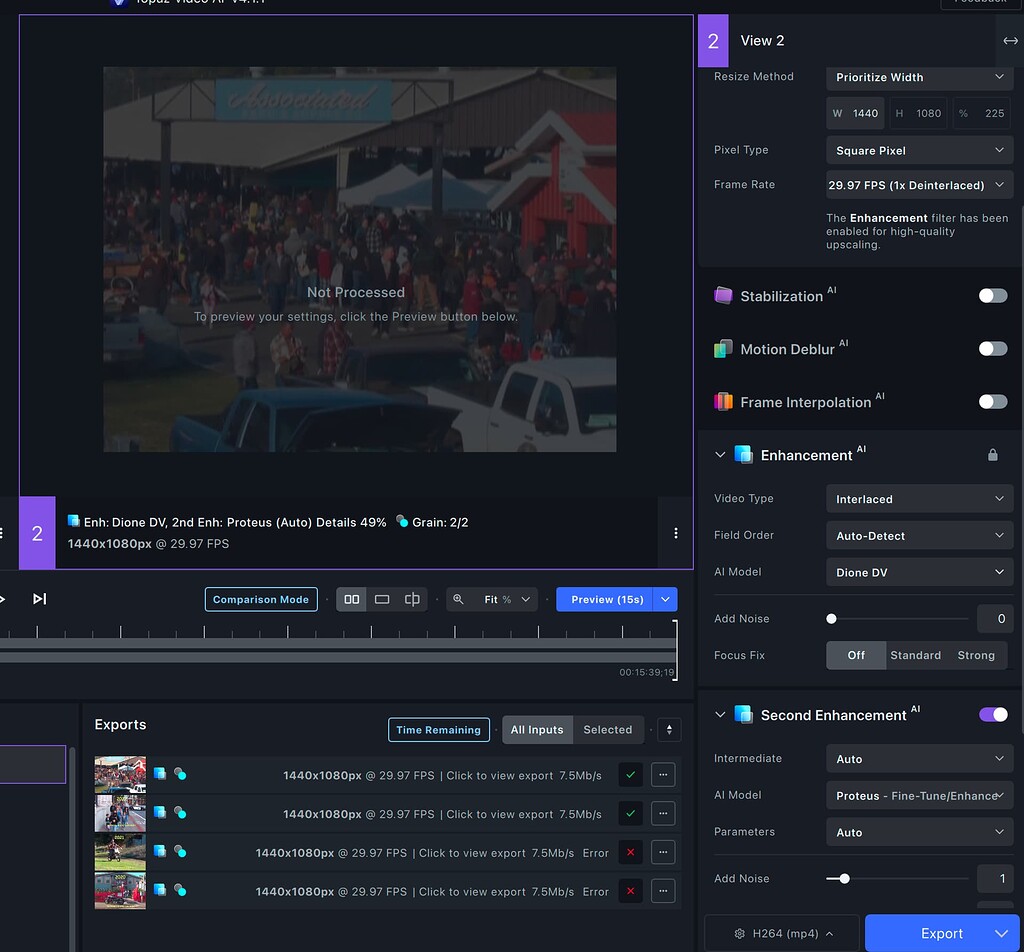Open the Resize Method dropdown

918,78
